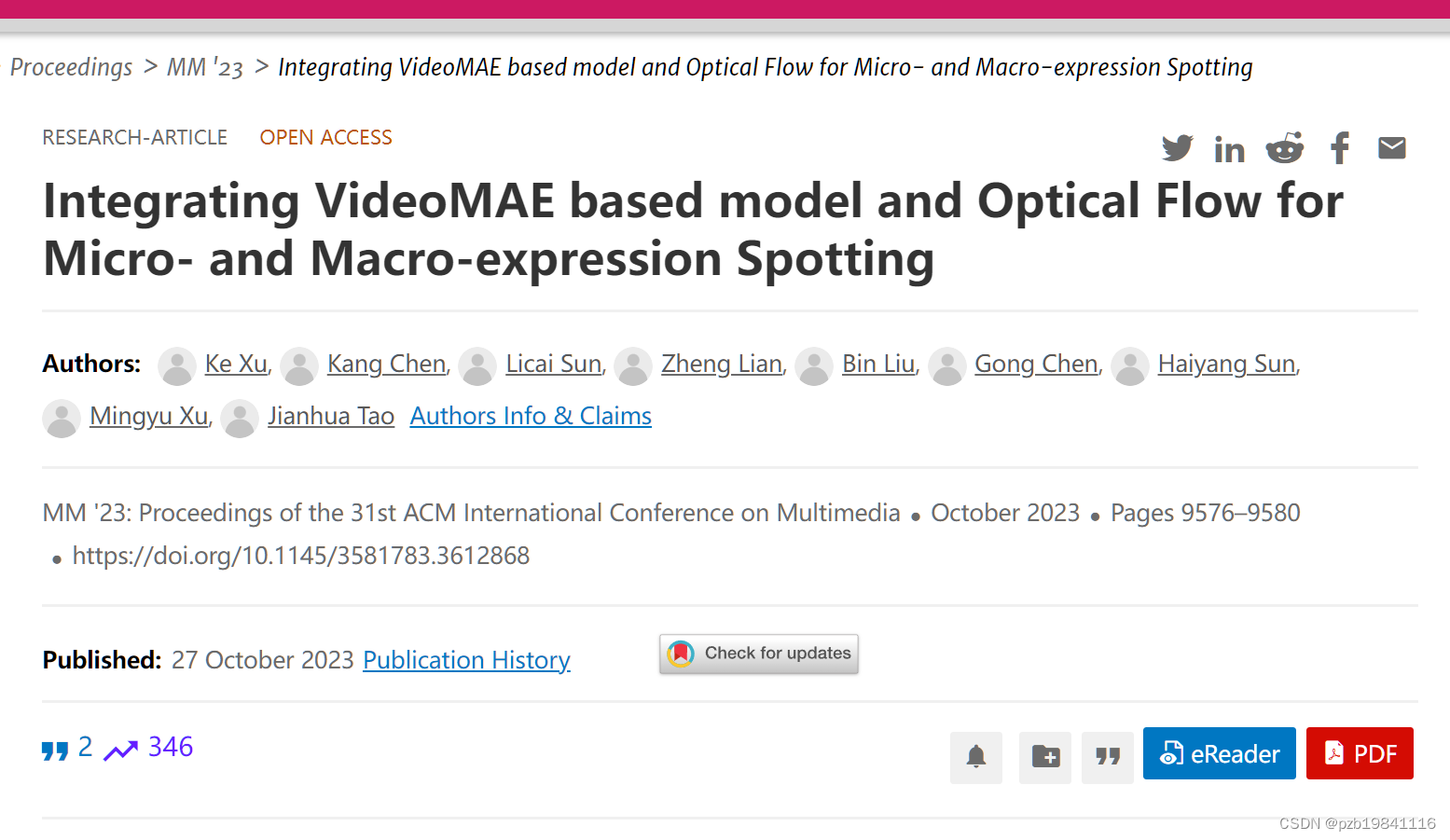Open Haiyang Sun's author avatar
The height and width of the screenshot is (840, 1450).
(1130, 366)
